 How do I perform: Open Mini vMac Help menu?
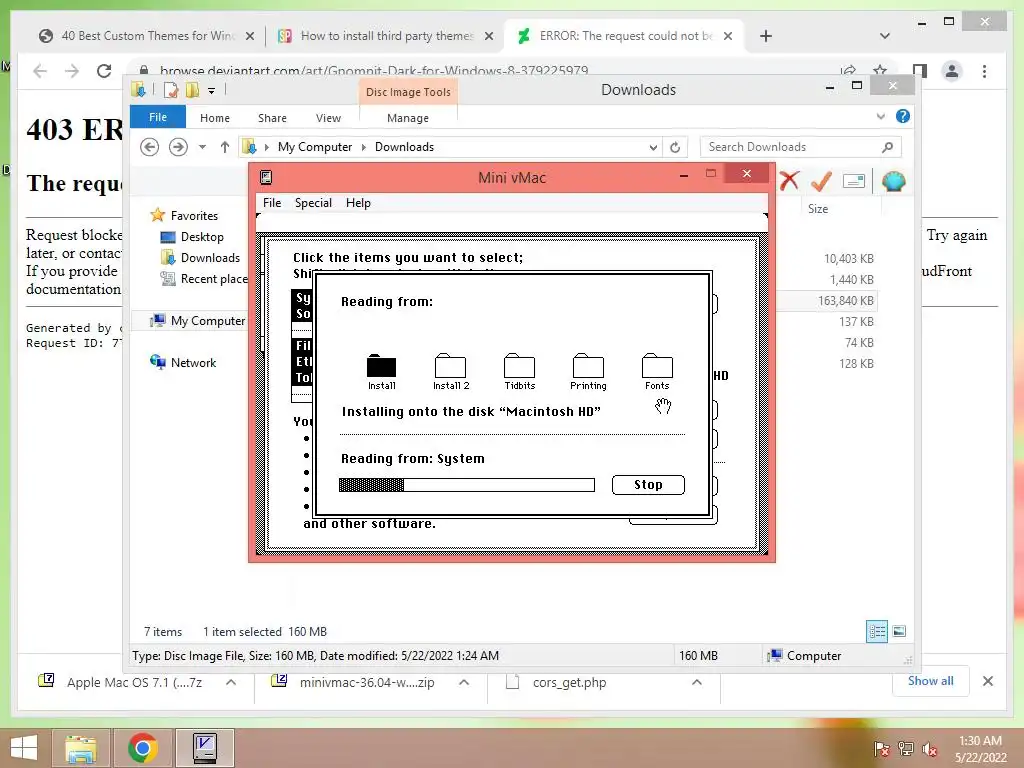[358, 202]
